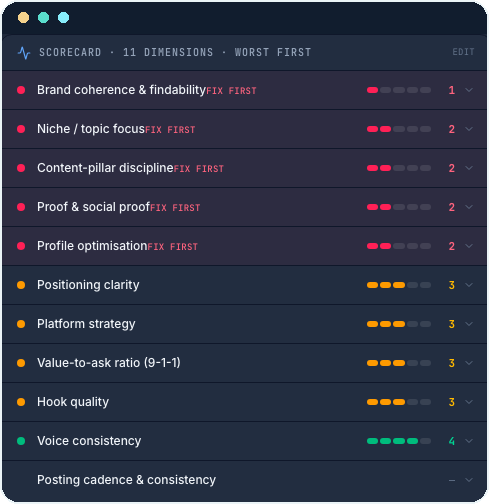This screenshot has width=489, height=504.
Task: Click red status dot for Brand coherence
Action: (21, 90)
